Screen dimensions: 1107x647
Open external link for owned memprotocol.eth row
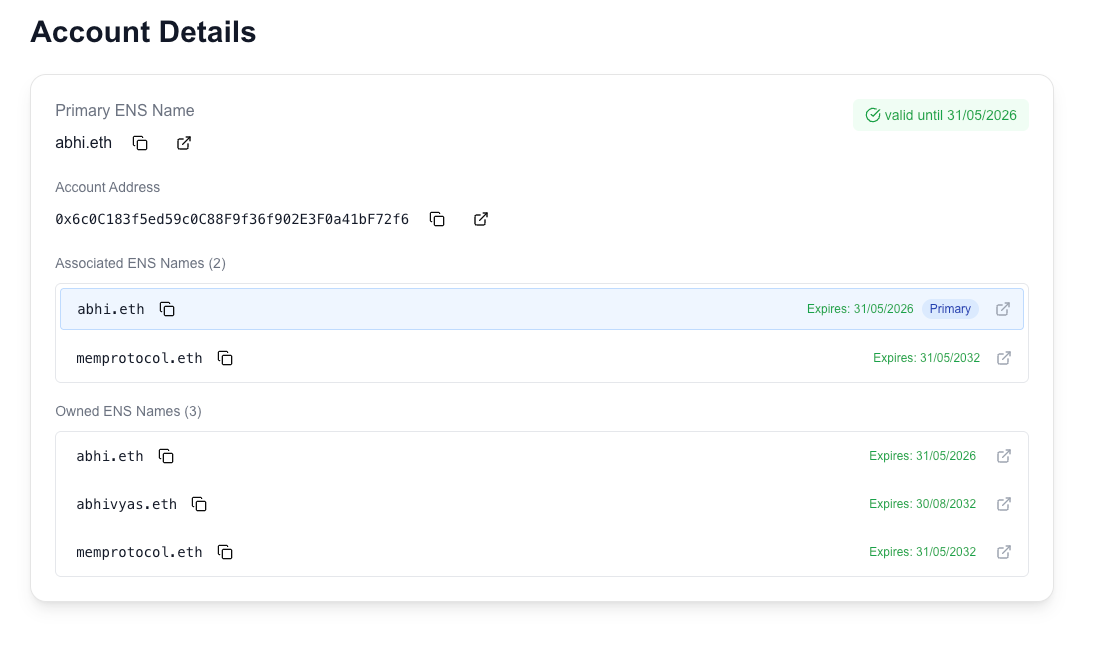[x=1004, y=552]
